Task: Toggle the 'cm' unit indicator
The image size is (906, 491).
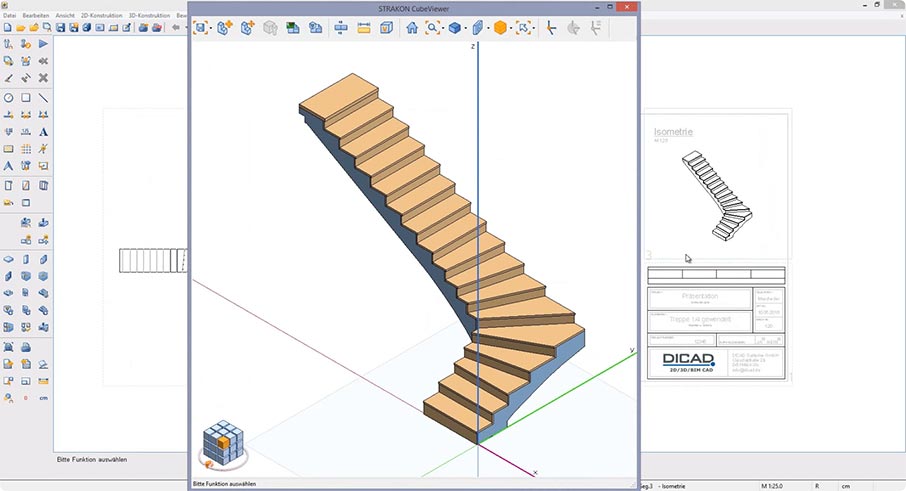Action: (44, 398)
